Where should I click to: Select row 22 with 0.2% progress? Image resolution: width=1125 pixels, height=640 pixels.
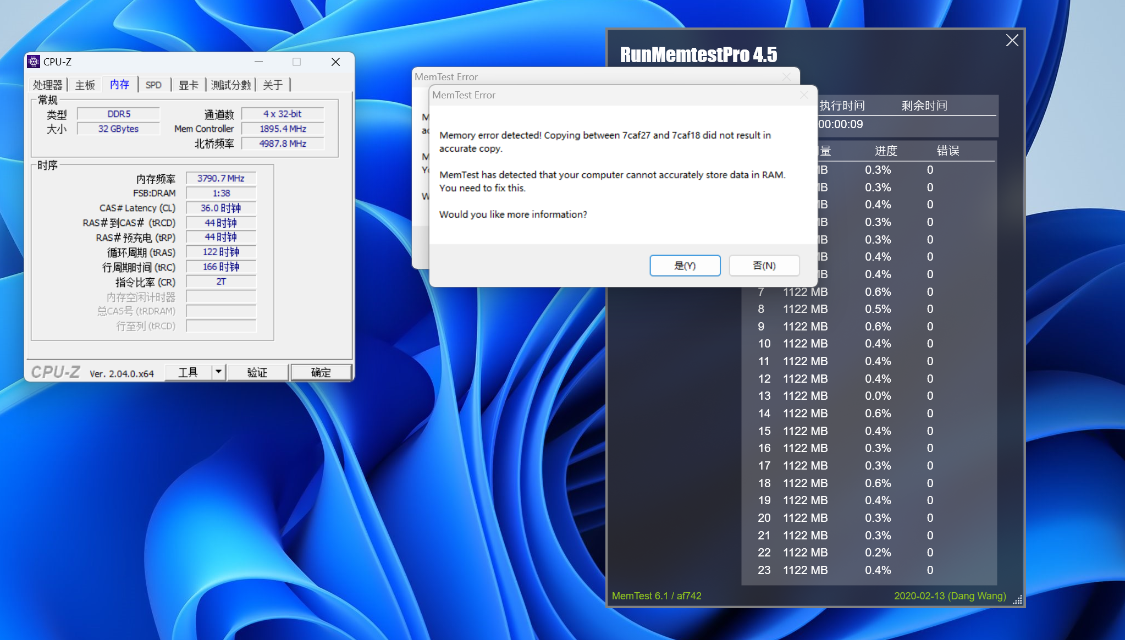point(868,552)
